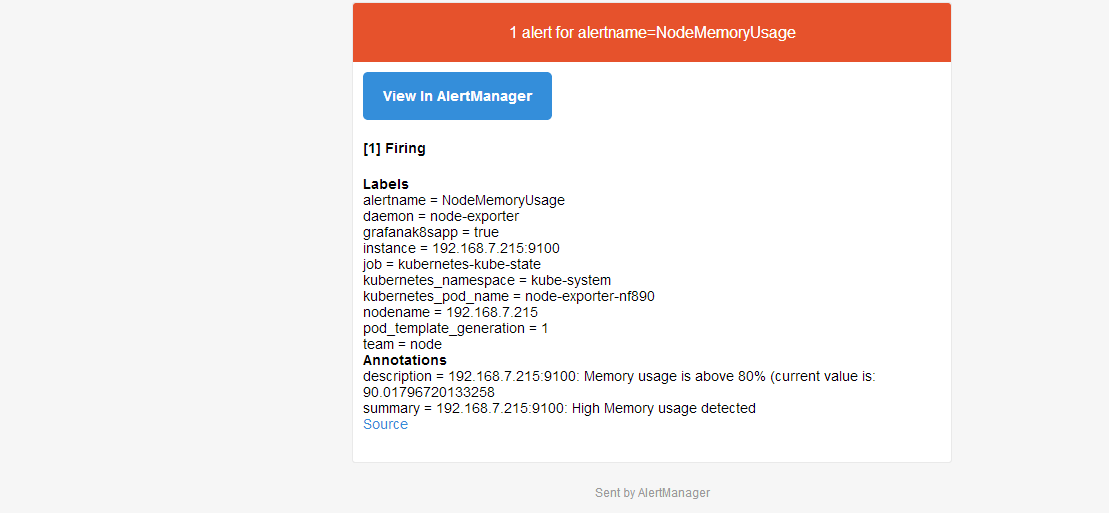The width and height of the screenshot is (1109, 513).
Task: Click the Labels section heading
Action: (x=385, y=184)
